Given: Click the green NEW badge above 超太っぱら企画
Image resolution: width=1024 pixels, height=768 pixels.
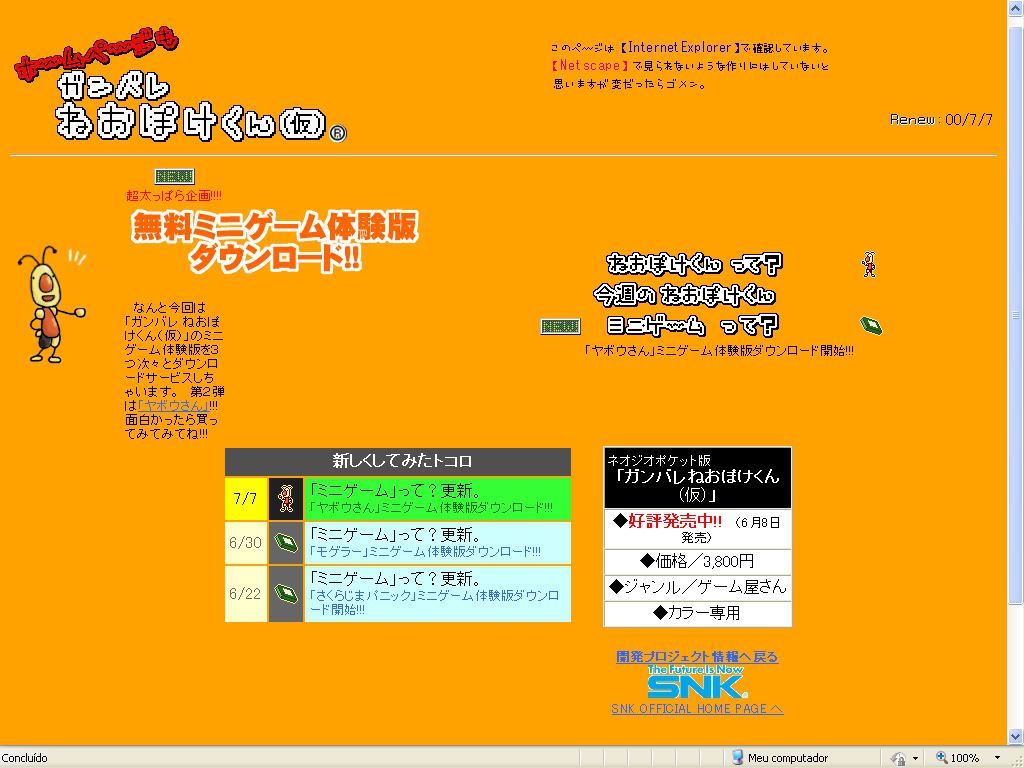Looking at the screenshot, I should pyautogui.click(x=174, y=176).
